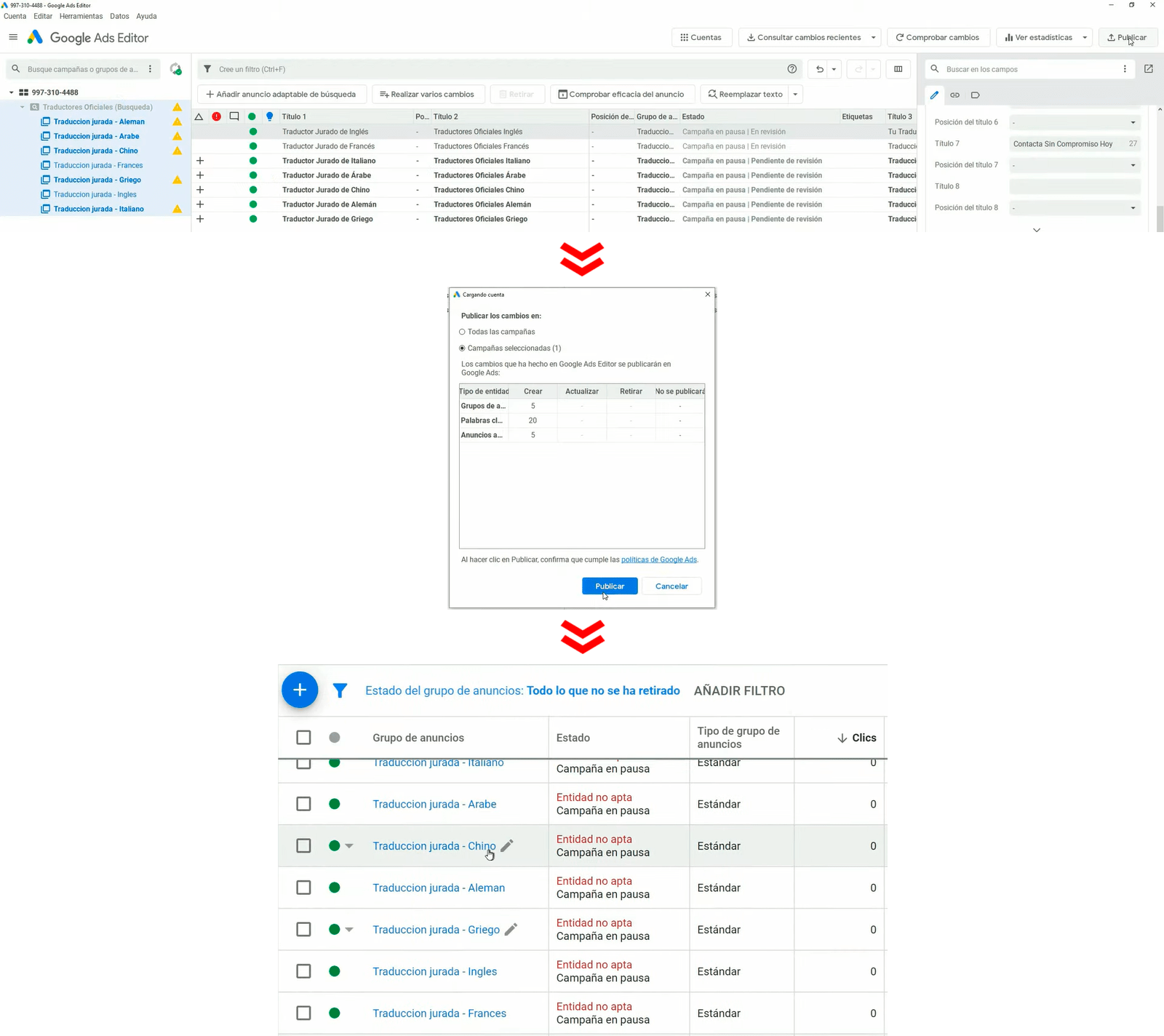1164x1036 pixels.
Task: Tick the checkbox for Traduccion jurada - Ingles
Action: (303, 971)
